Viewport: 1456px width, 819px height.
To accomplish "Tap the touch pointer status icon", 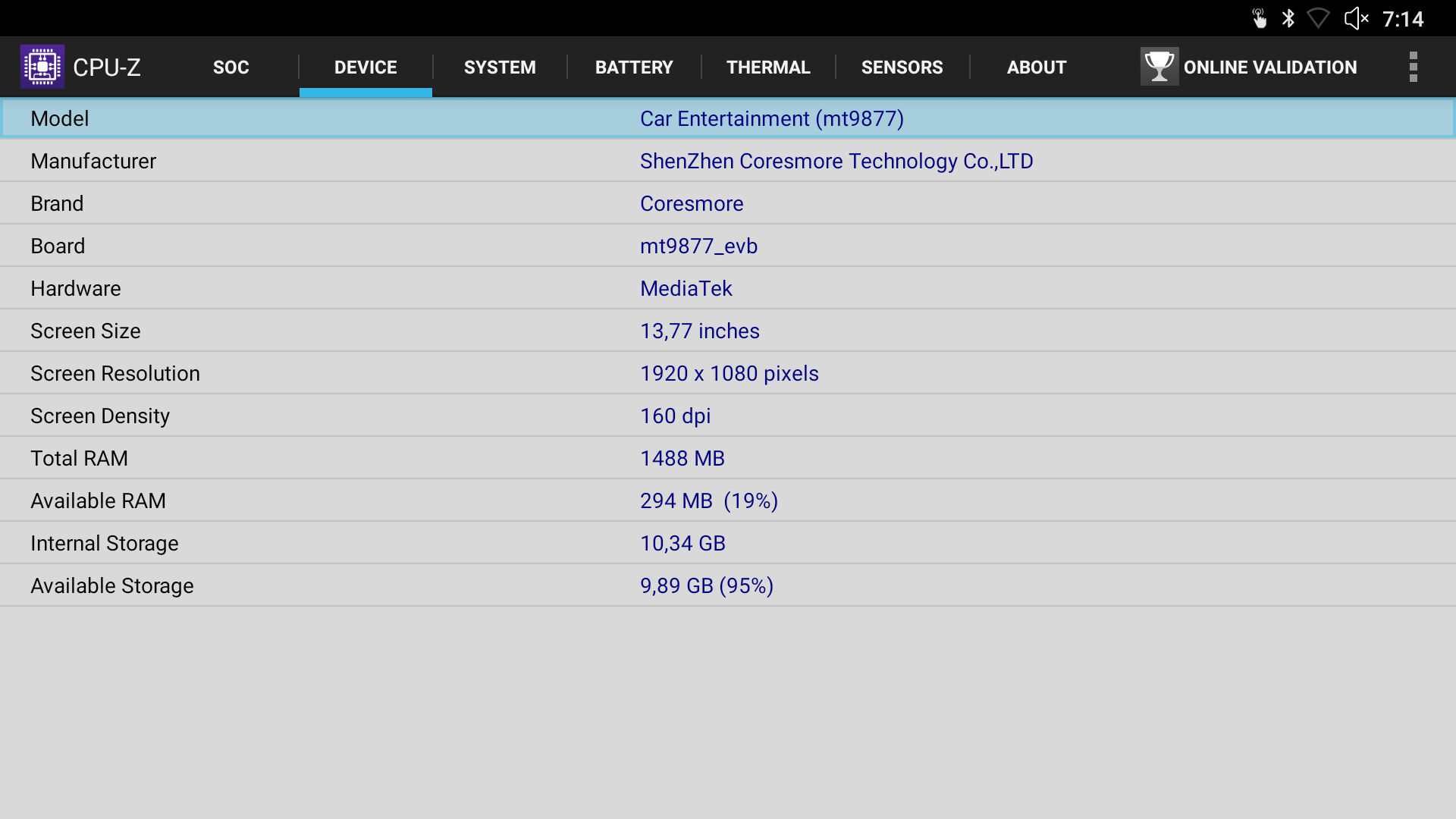I will tap(1259, 18).
